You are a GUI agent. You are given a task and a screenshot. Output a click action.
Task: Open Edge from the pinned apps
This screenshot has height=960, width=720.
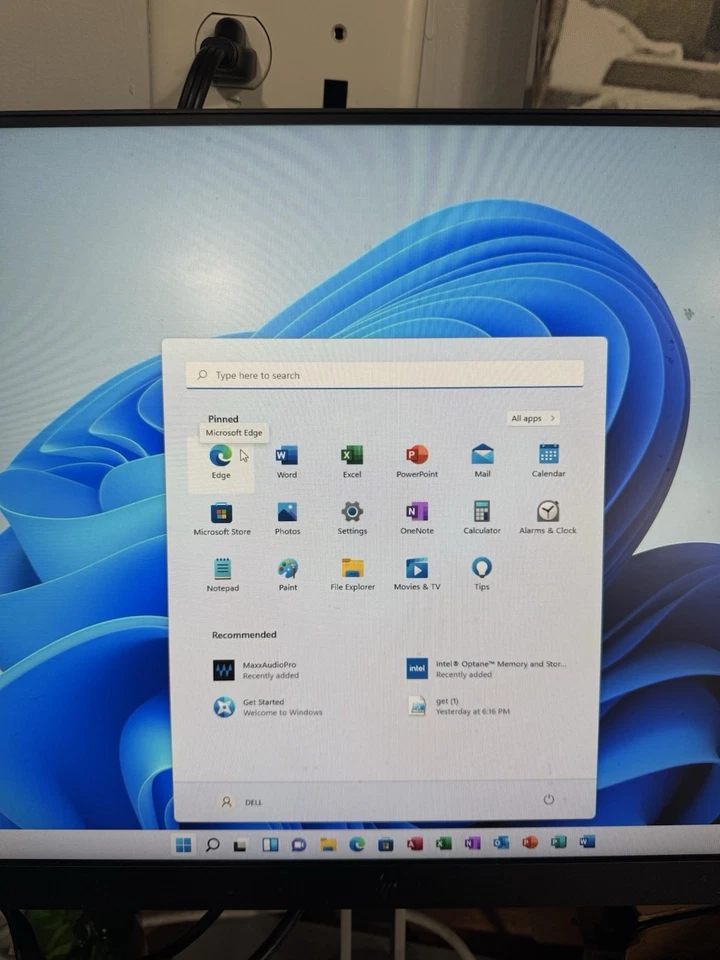(220, 462)
